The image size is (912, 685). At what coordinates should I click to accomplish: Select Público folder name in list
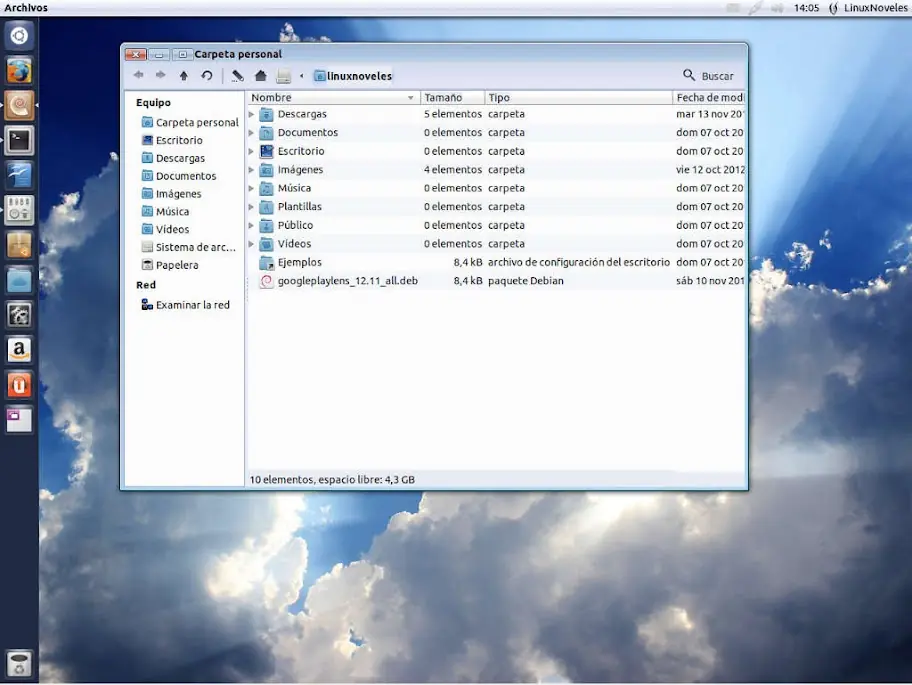coord(295,225)
